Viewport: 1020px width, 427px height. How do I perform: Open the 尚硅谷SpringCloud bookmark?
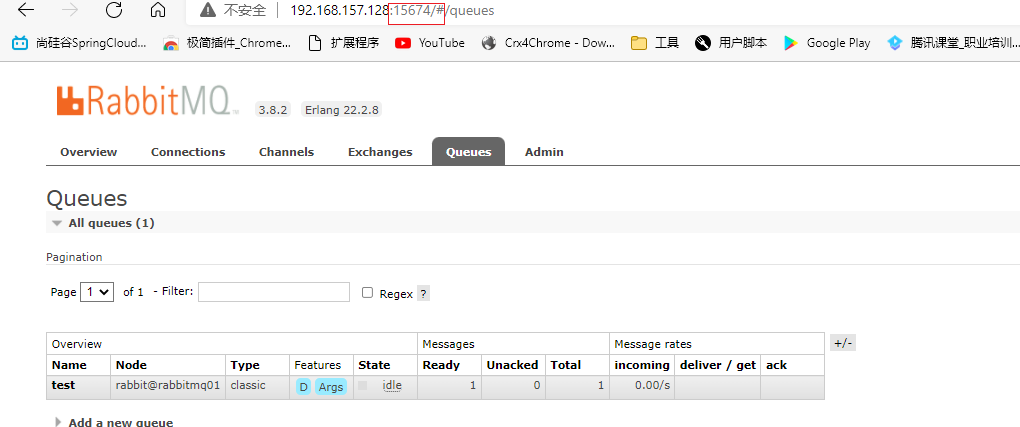pyautogui.click(x=79, y=43)
